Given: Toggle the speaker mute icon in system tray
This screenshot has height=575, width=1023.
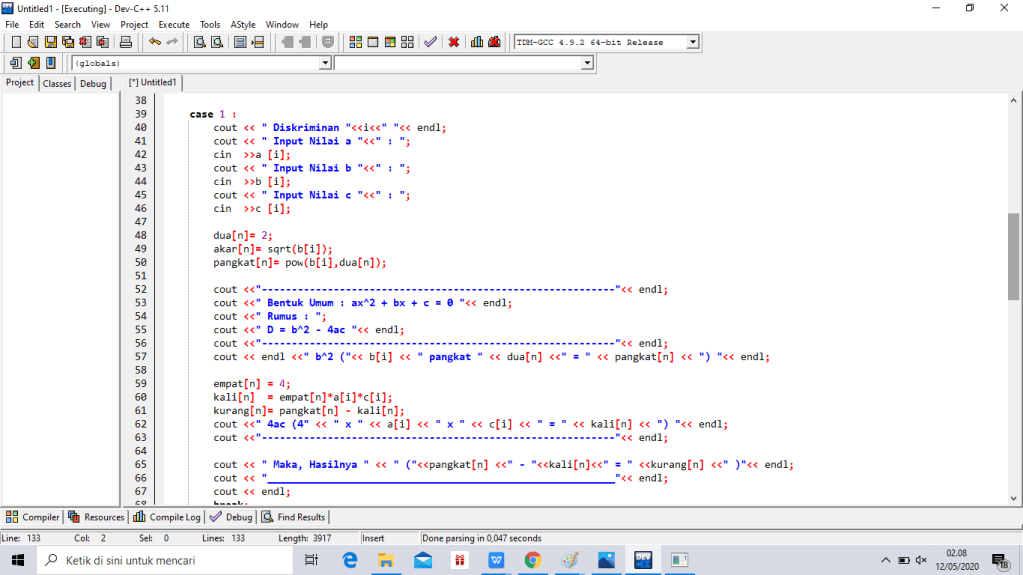Looking at the screenshot, I should click(x=921, y=560).
